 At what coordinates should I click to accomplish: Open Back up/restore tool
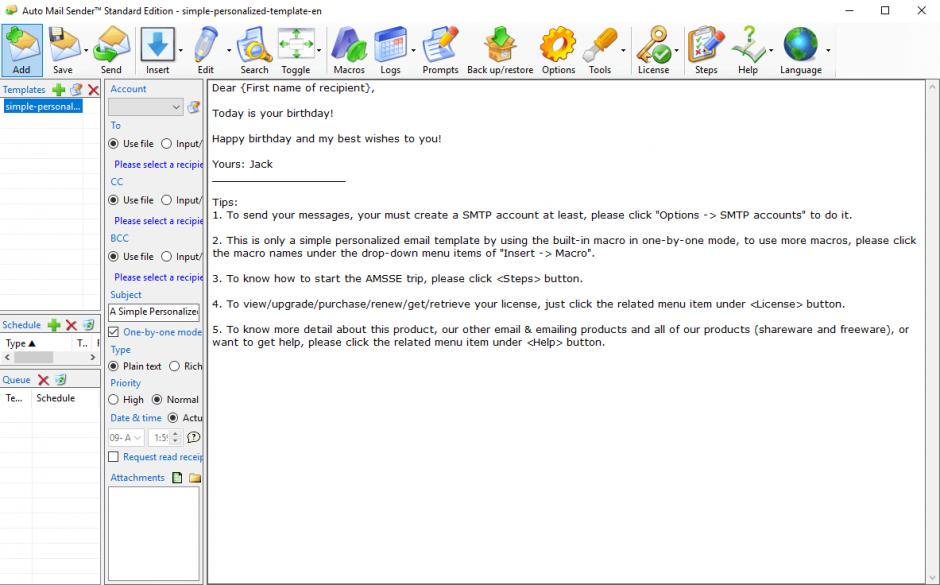tap(499, 46)
